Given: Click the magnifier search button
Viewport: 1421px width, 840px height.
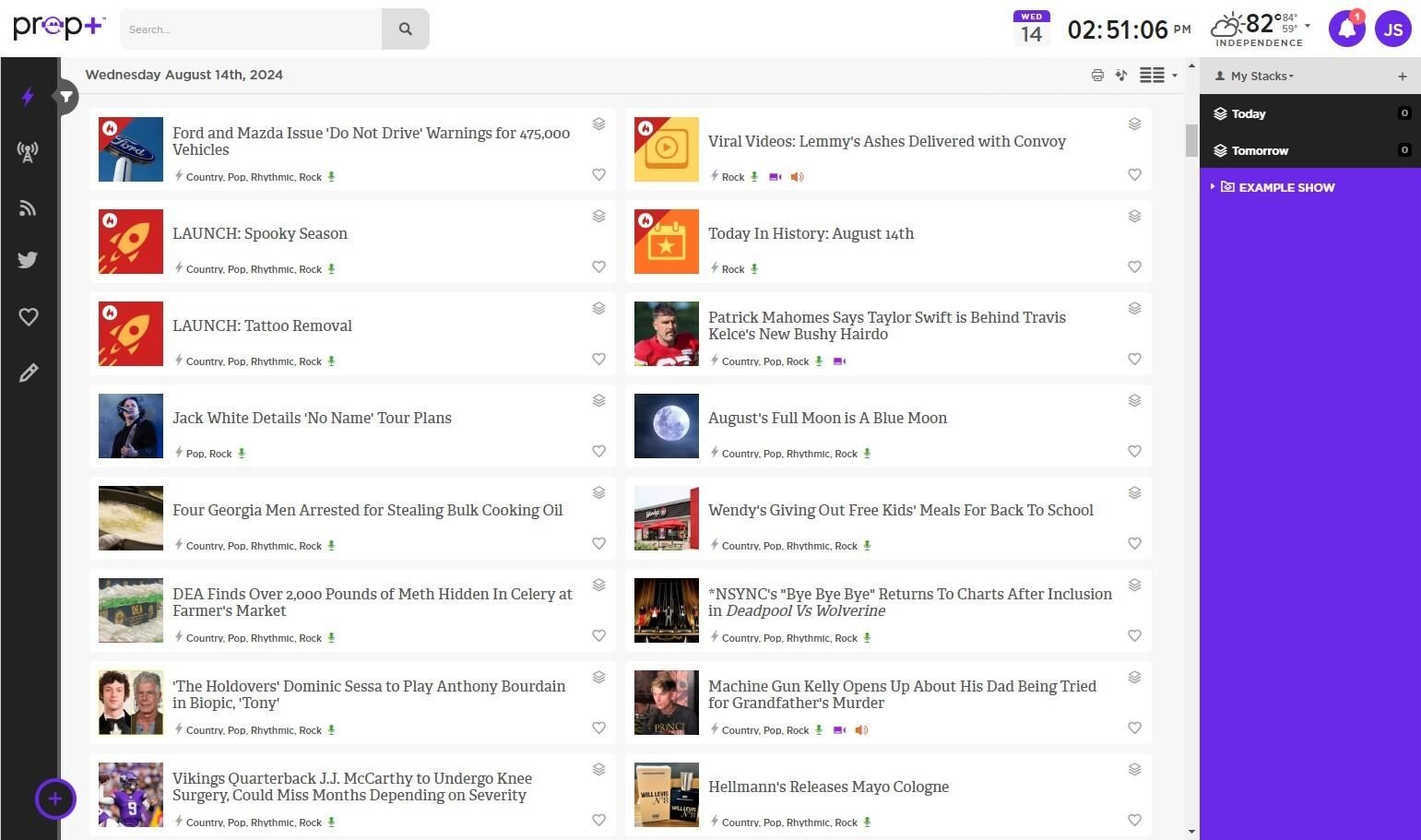Looking at the screenshot, I should tap(405, 30).
